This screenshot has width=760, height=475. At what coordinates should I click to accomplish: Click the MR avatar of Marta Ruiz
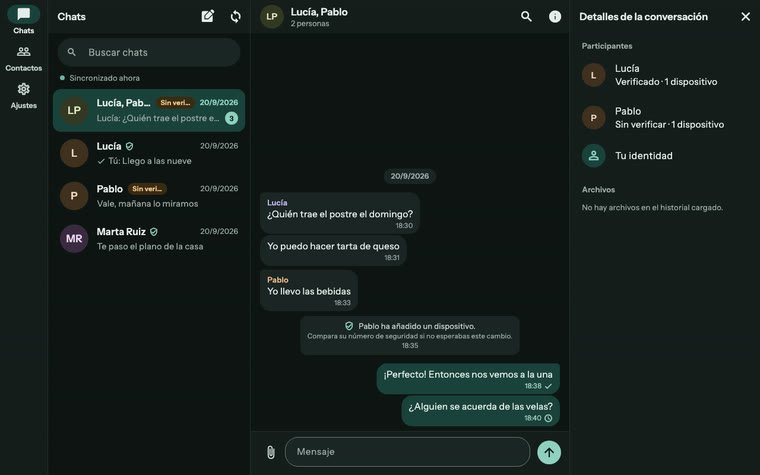click(x=74, y=238)
